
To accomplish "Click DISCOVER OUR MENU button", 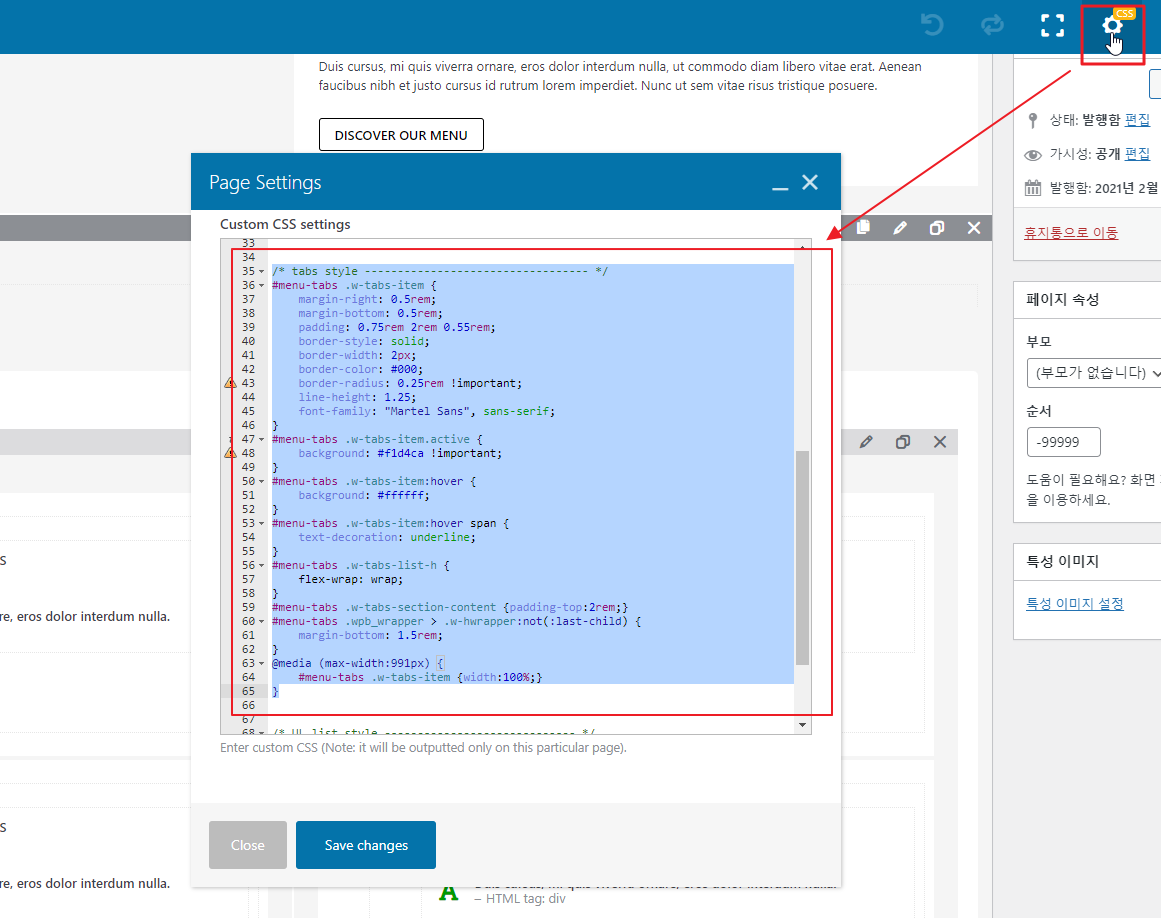I will [x=401, y=135].
